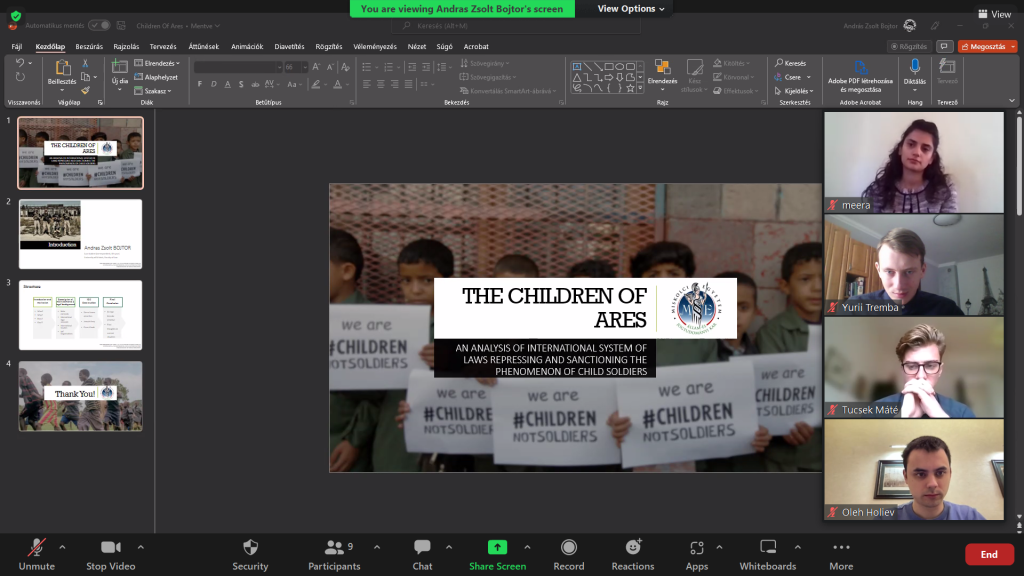Open the Beszúrás ribbon tab

tap(89, 46)
